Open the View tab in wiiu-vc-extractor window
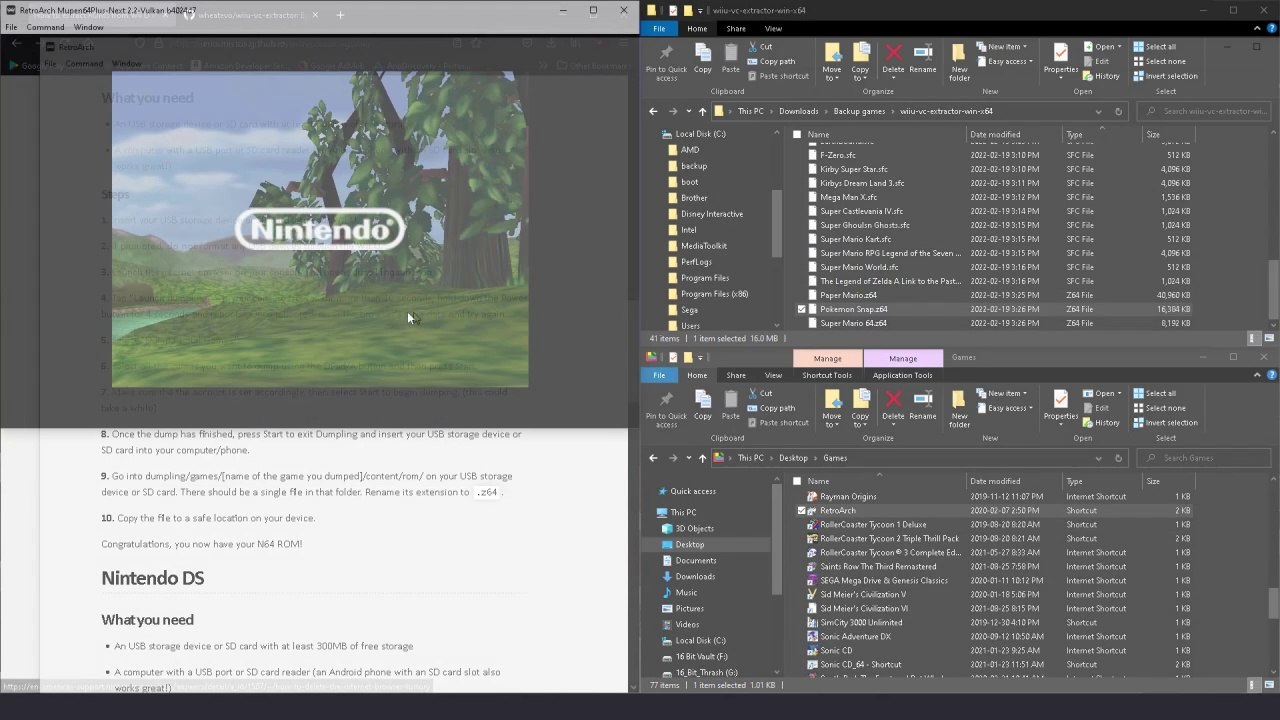This screenshot has height=720, width=1280. click(773, 28)
